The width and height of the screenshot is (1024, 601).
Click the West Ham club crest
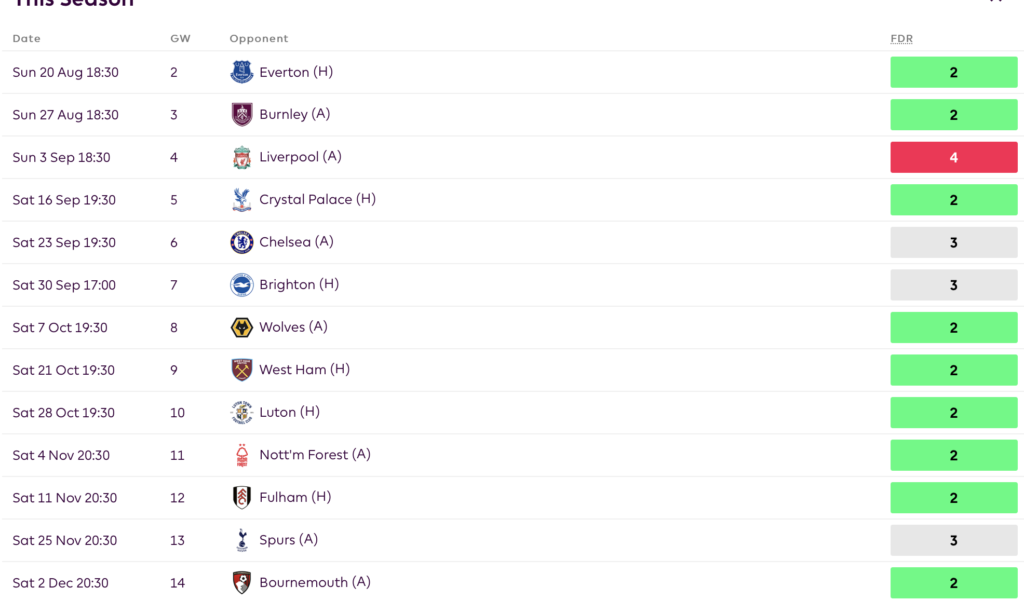pos(241,369)
